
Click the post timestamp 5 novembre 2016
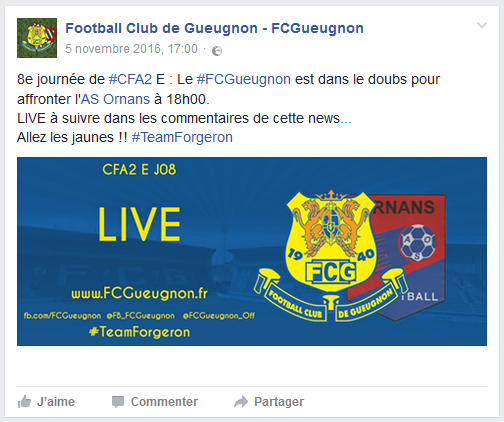click(x=131, y=49)
